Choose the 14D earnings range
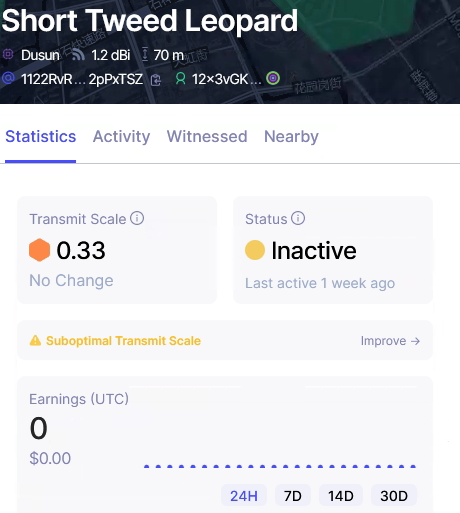 click(x=341, y=496)
